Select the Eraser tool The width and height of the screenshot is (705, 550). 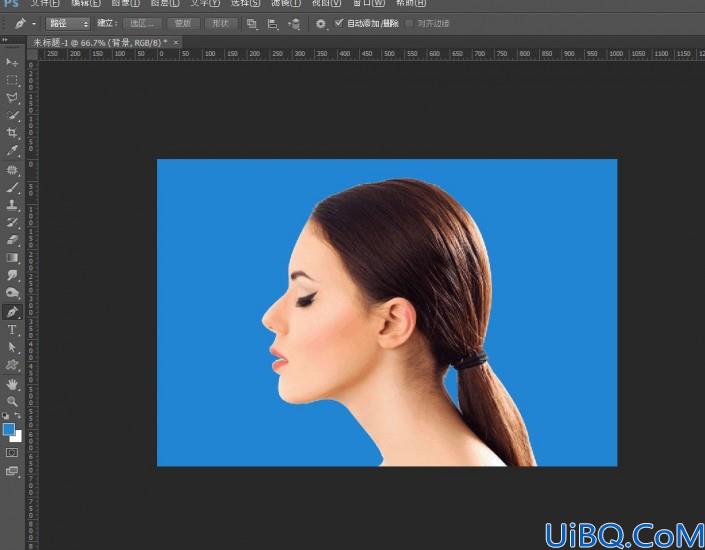[x=12, y=240]
